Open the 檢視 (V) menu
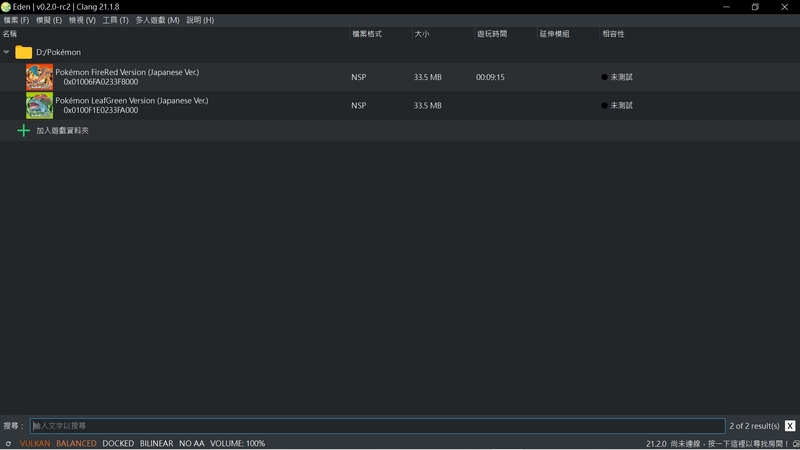The image size is (800, 450). coord(82,20)
